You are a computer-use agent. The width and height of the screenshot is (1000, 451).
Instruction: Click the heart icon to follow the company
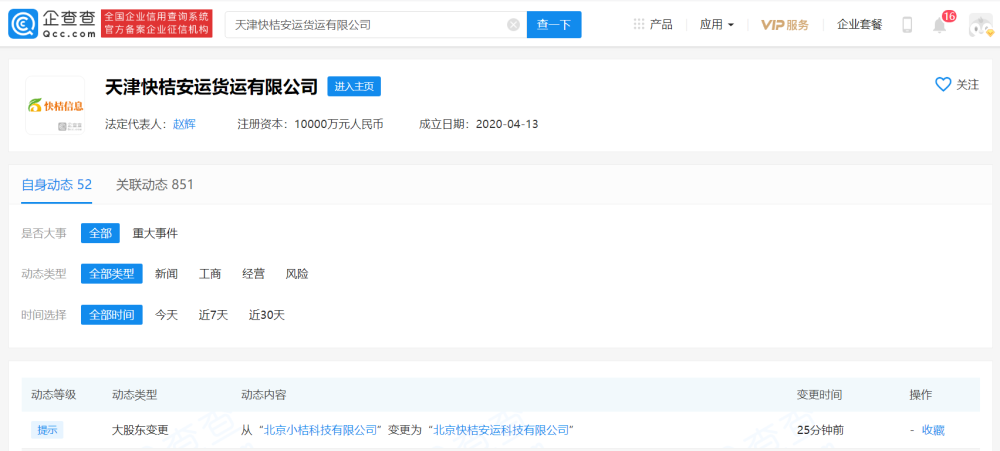click(943, 84)
